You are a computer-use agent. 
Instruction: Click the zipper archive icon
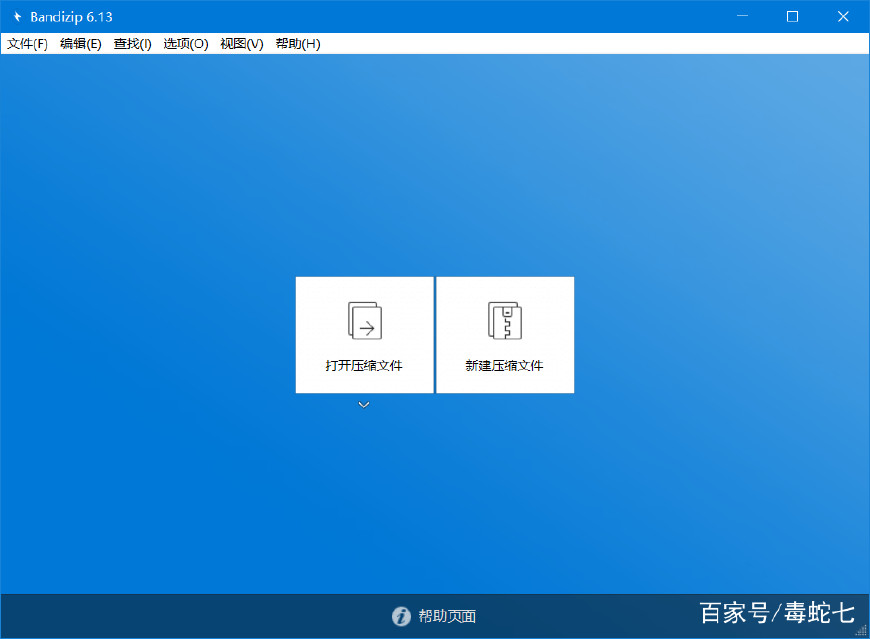pos(505,321)
